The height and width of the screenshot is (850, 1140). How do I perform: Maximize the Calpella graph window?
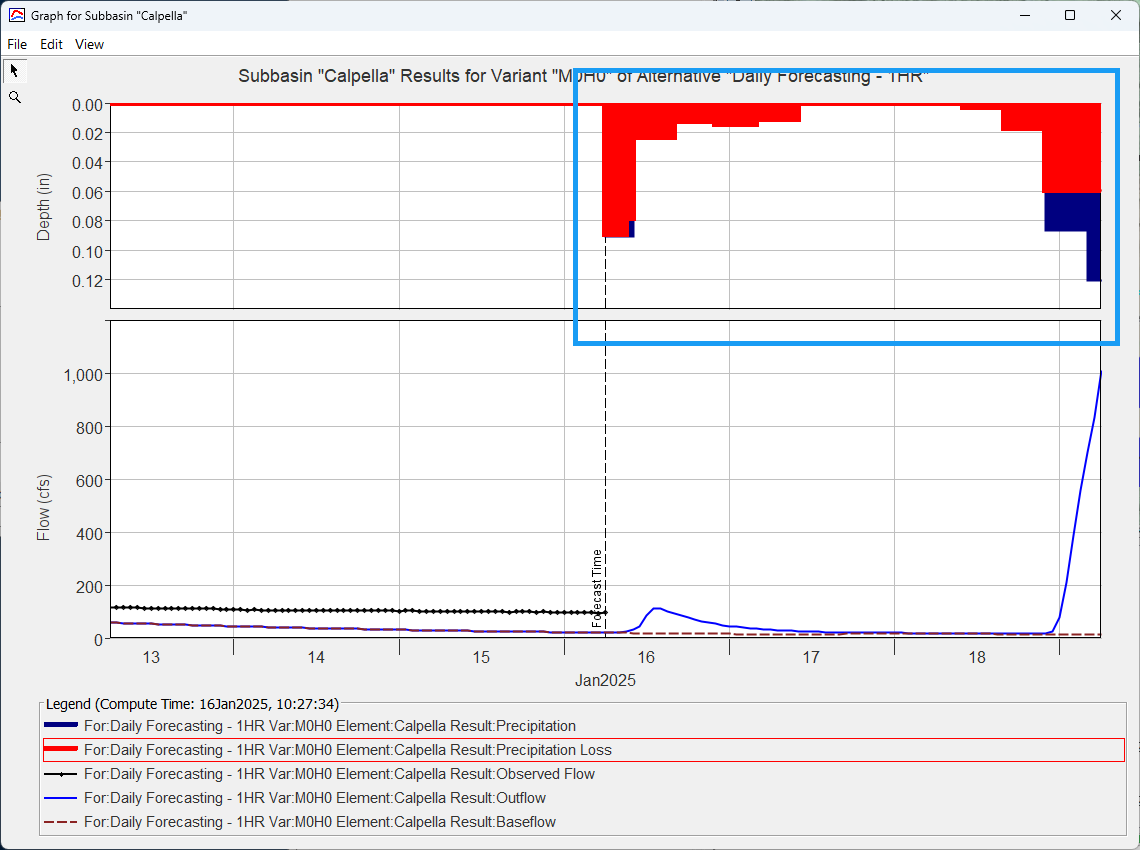click(x=1069, y=16)
